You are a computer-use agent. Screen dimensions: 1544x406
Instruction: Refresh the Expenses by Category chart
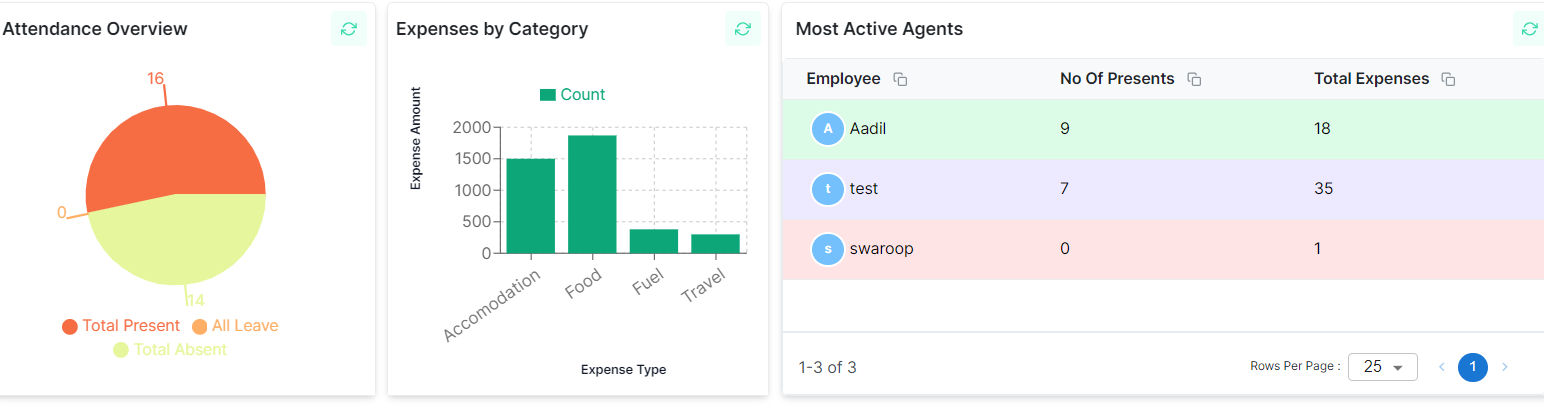[x=742, y=29]
